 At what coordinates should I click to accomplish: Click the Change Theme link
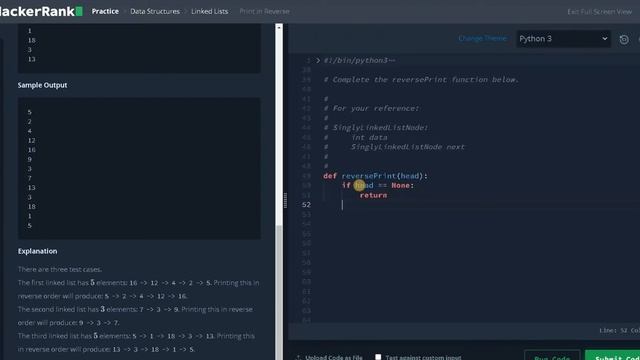[482, 38]
